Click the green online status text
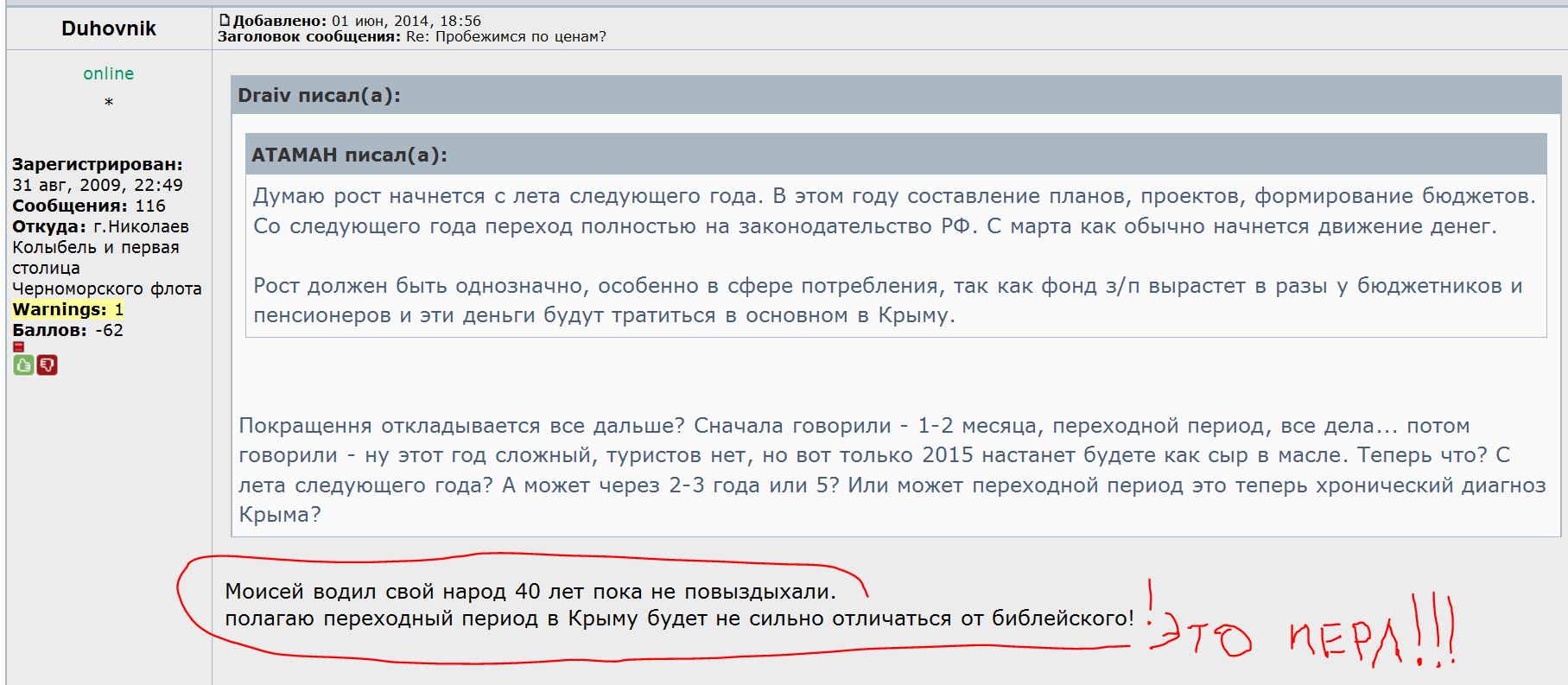1568x685 pixels. [x=109, y=73]
